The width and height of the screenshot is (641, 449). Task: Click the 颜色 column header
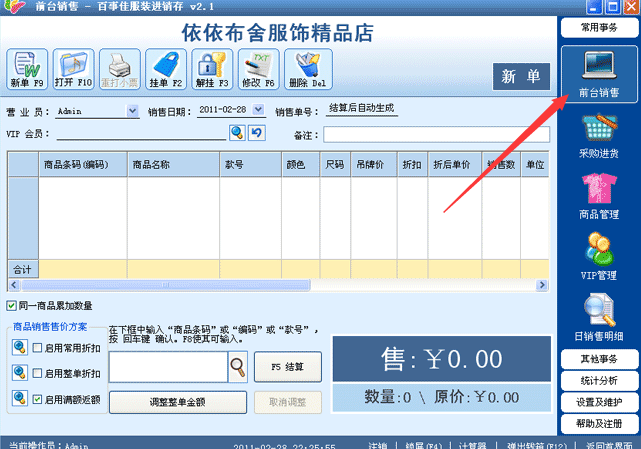click(300, 164)
